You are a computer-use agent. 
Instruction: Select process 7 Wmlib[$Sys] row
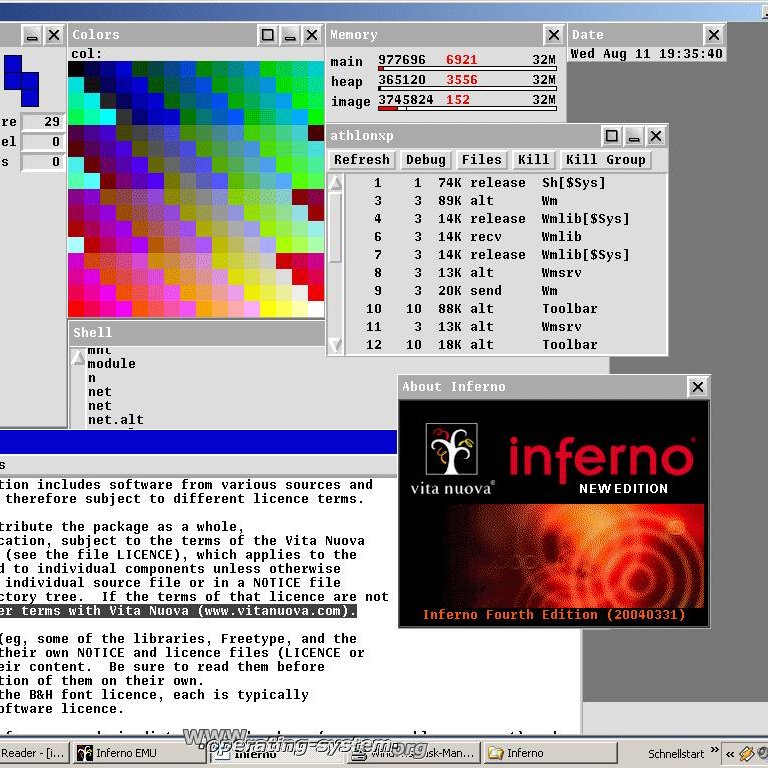505,255
